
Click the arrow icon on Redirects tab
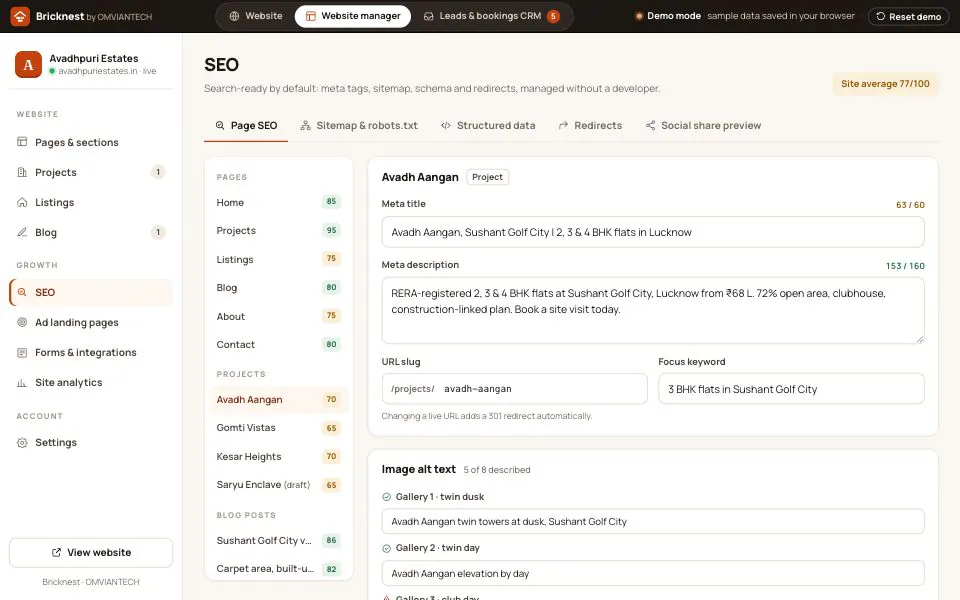pyautogui.click(x=563, y=126)
